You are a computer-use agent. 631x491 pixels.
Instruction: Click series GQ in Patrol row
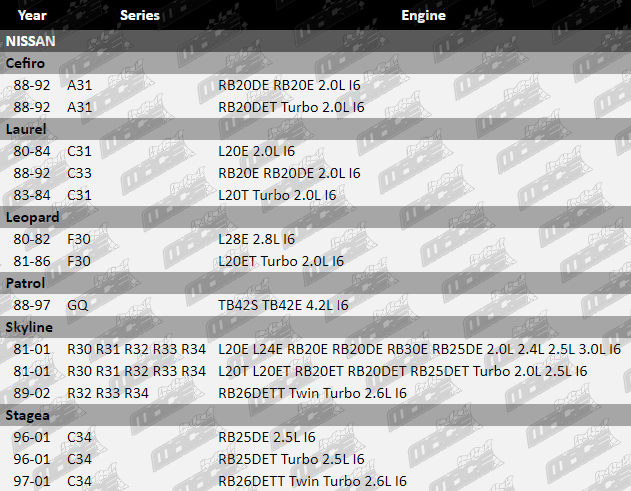(x=77, y=305)
